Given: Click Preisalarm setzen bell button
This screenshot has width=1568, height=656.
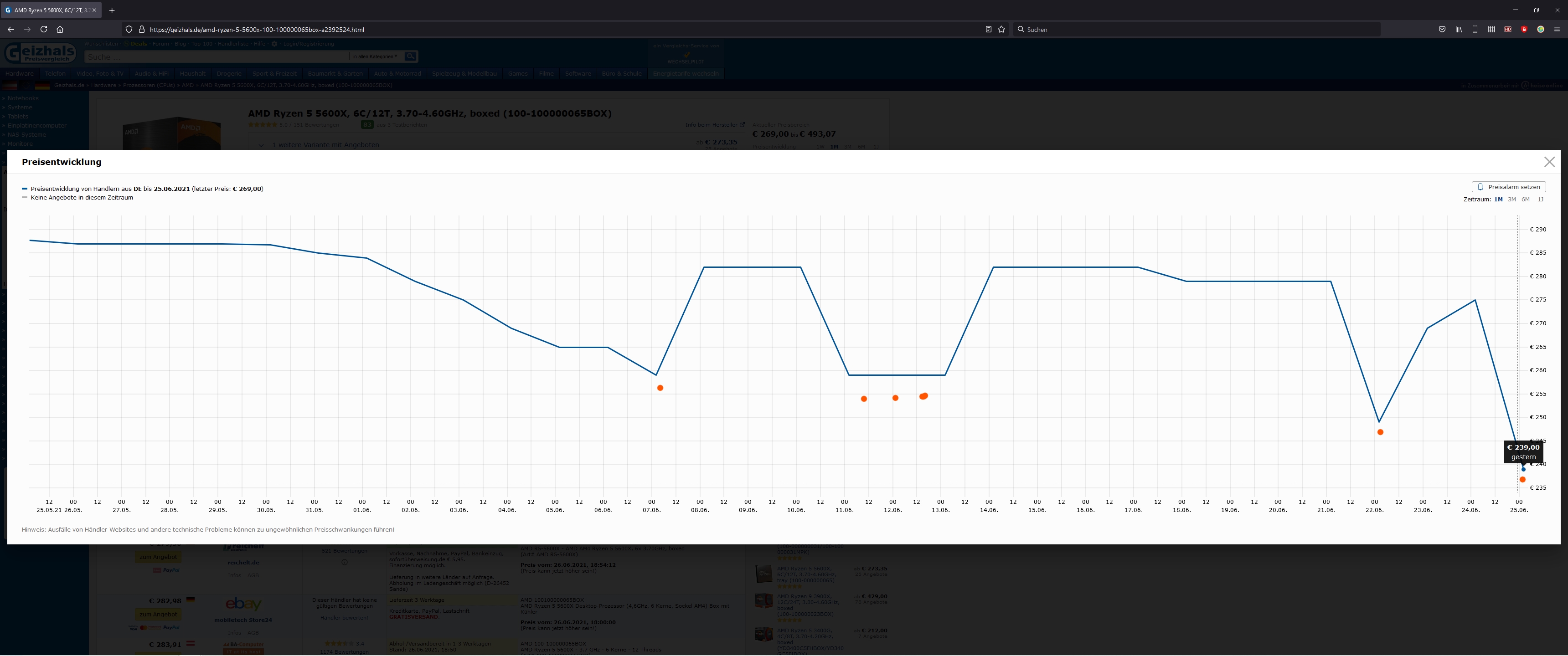Looking at the screenshot, I should tap(1508, 187).
